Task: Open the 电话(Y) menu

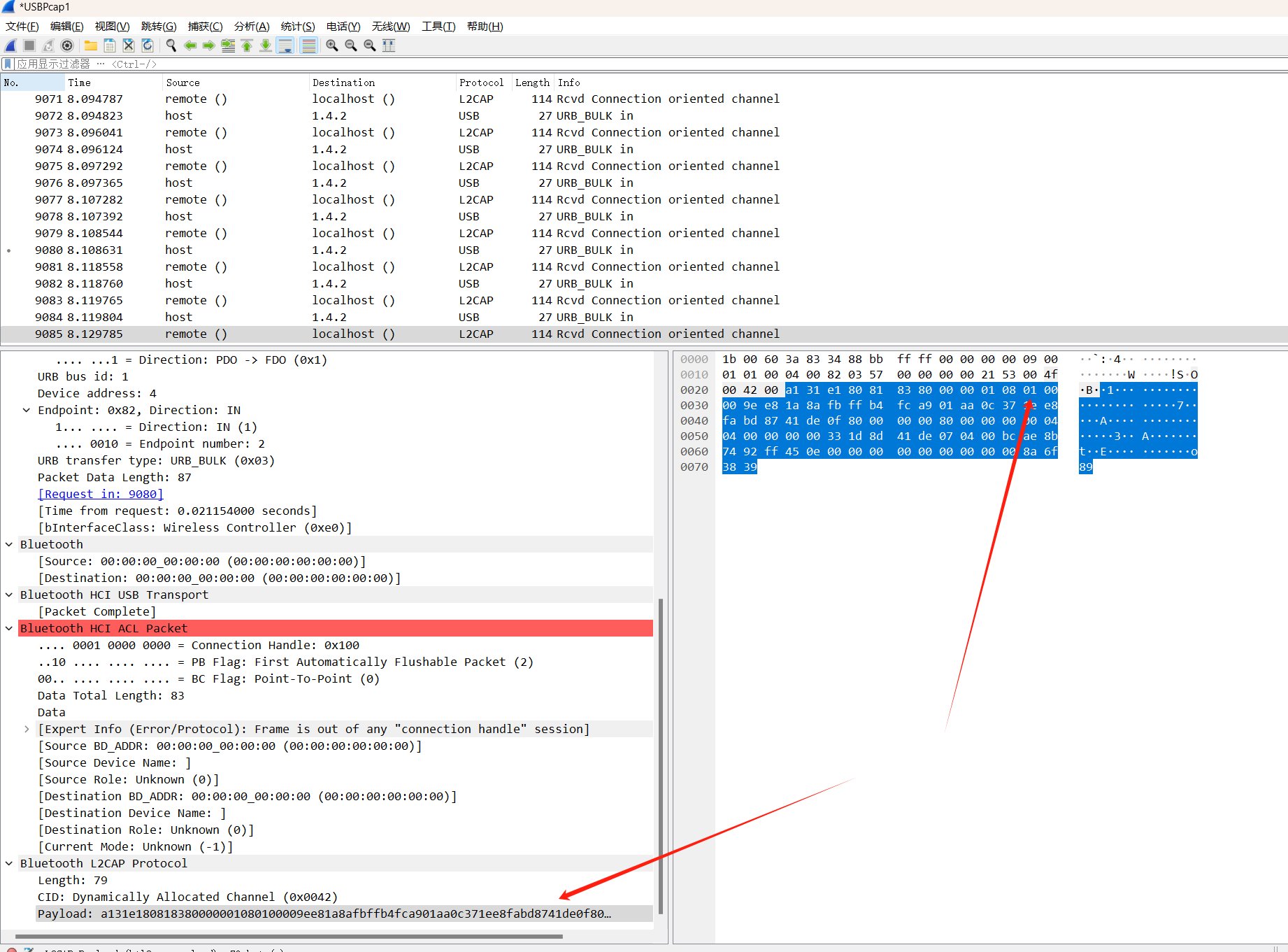Action: 343,27
